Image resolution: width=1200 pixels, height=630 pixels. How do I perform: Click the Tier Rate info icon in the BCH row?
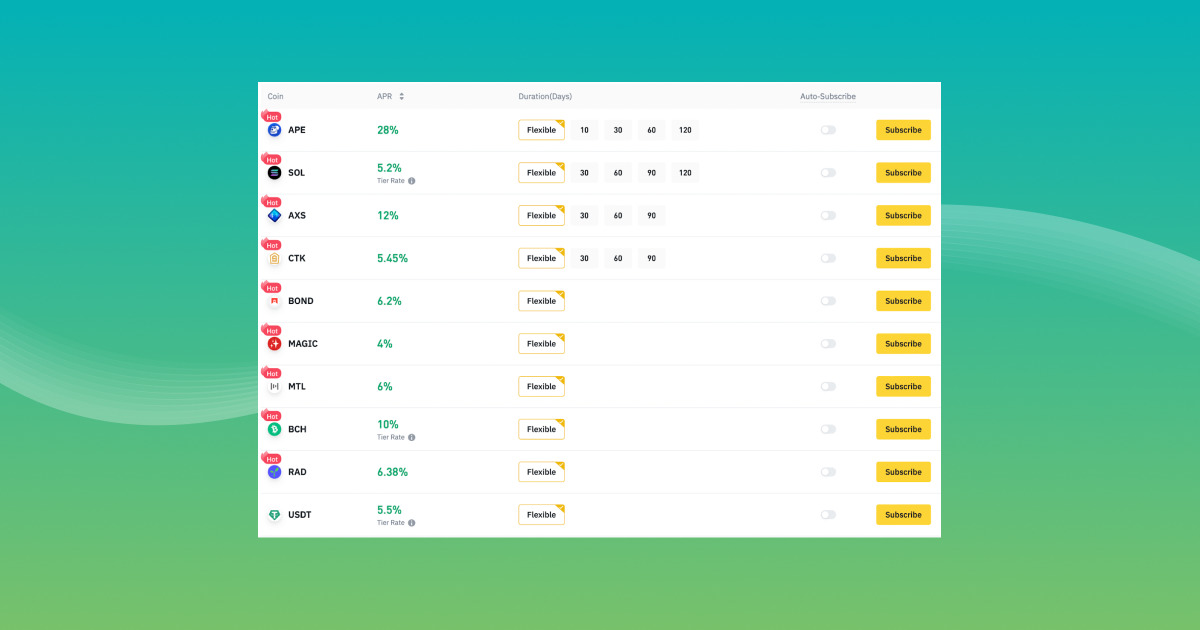point(410,437)
